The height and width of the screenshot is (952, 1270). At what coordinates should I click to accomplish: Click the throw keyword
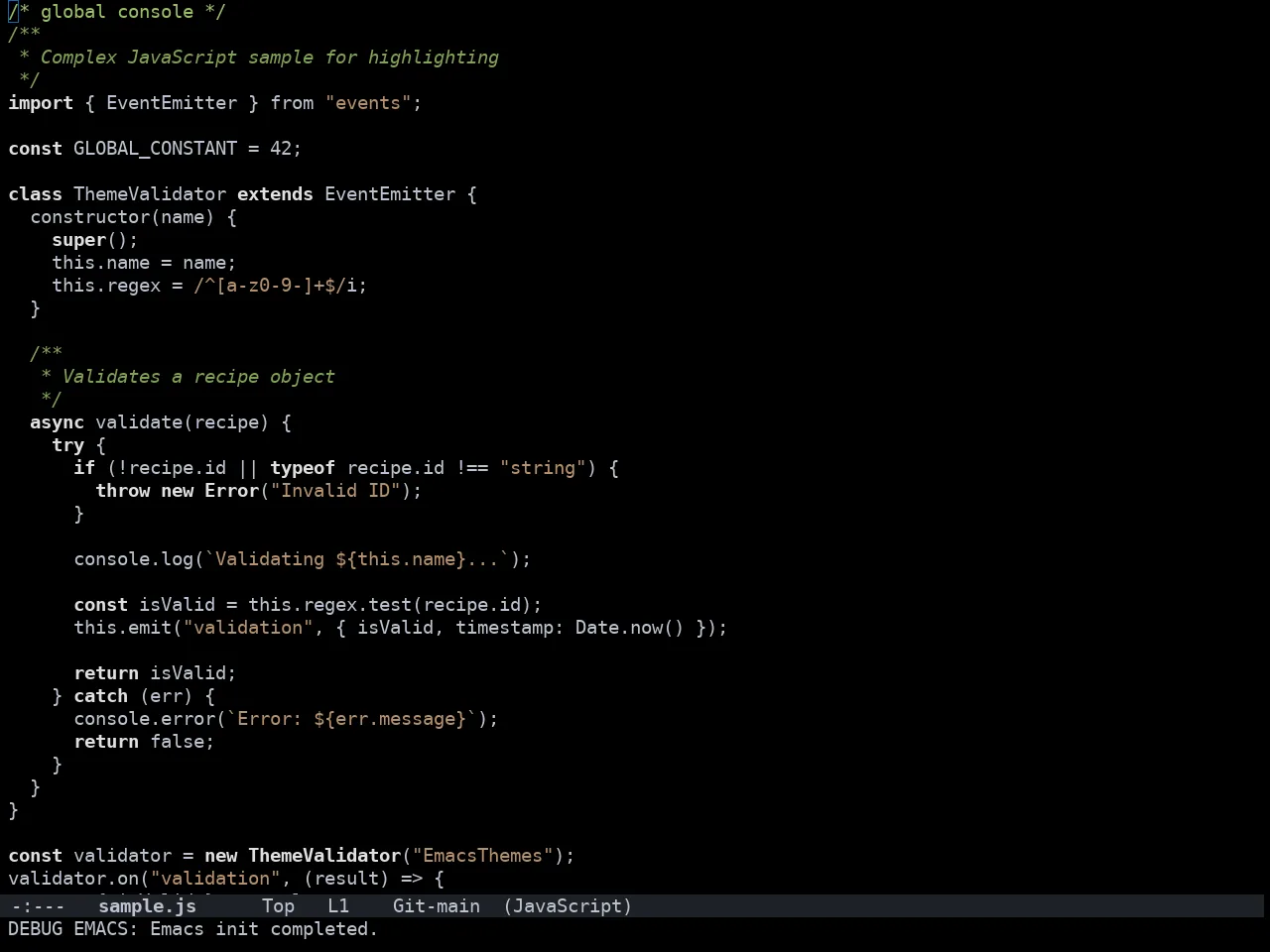coord(123,491)
